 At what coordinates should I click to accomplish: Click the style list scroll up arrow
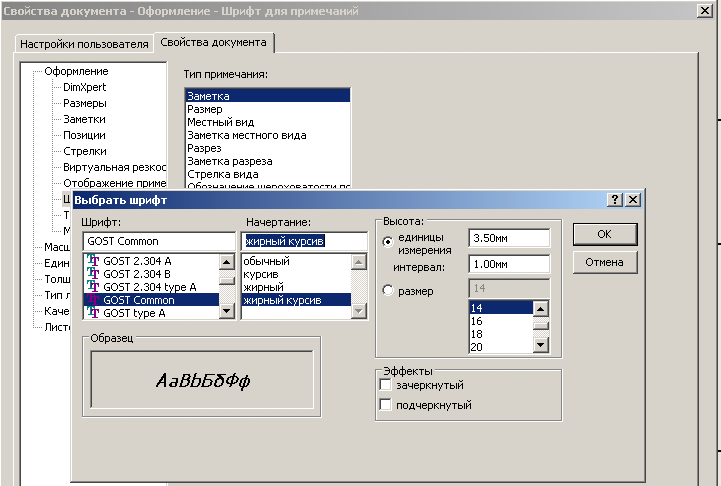coord(359,262)
